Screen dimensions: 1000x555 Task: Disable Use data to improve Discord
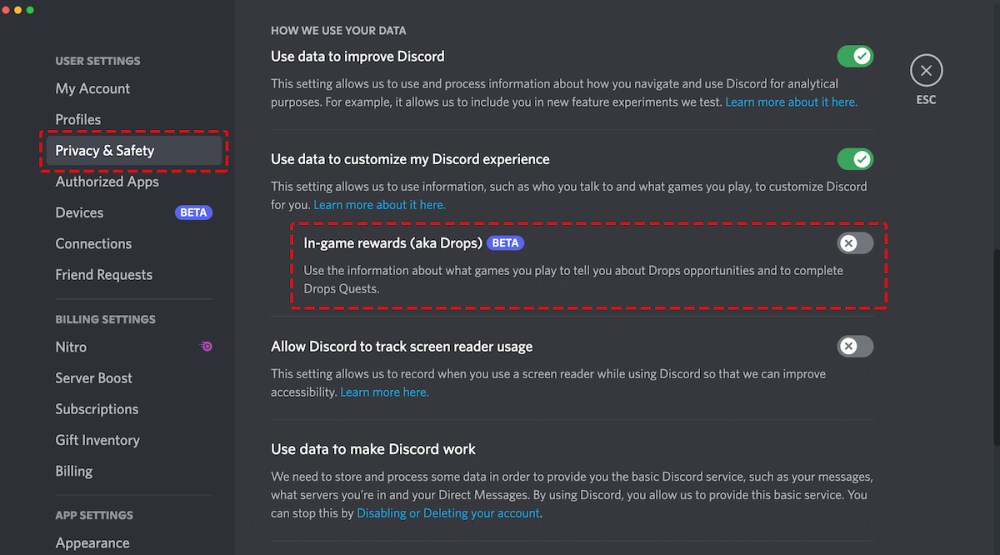855,56
